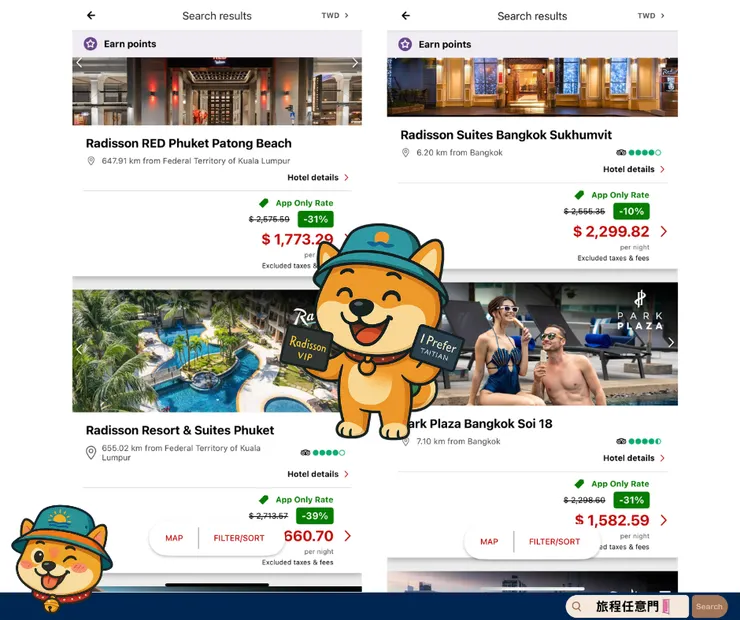
Task: Click the 旅程任意門 search input field
Action: point(627,606)
